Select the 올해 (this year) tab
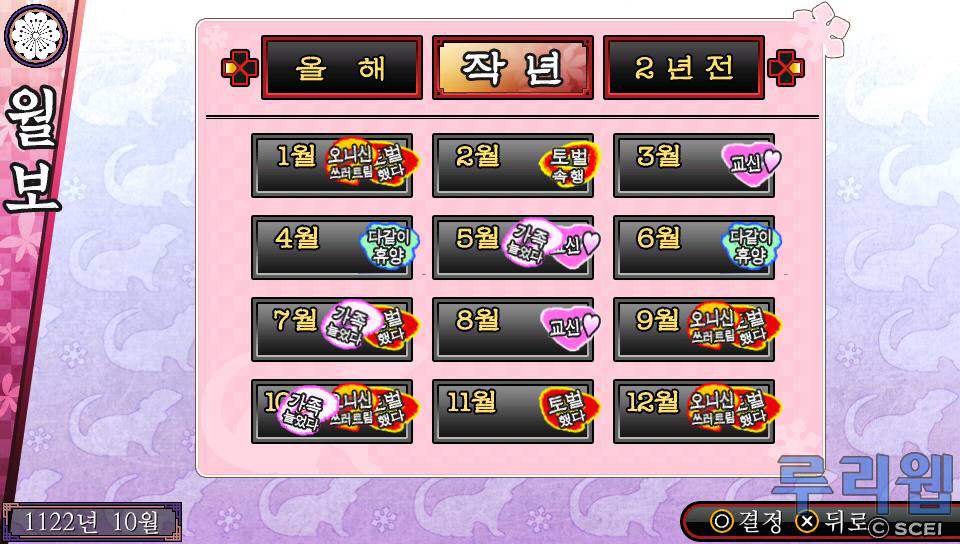The image size is (960, 544). tap(342, 67)
